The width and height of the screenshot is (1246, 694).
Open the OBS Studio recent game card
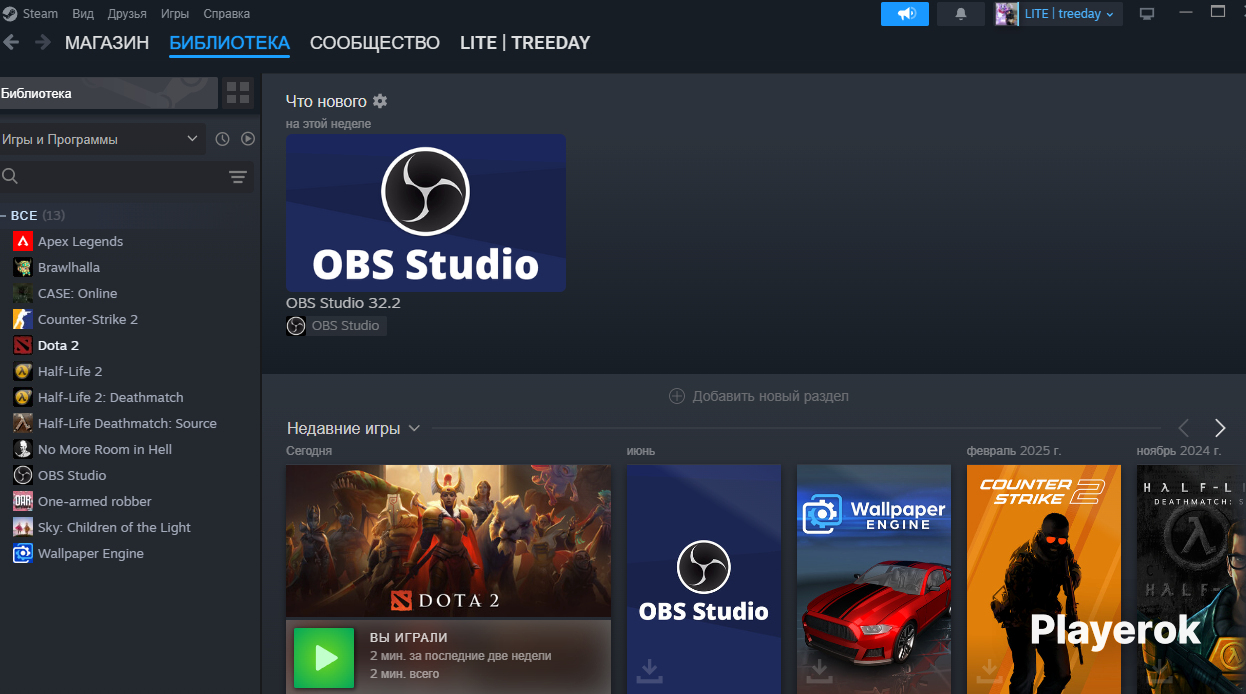click(704, 579)
